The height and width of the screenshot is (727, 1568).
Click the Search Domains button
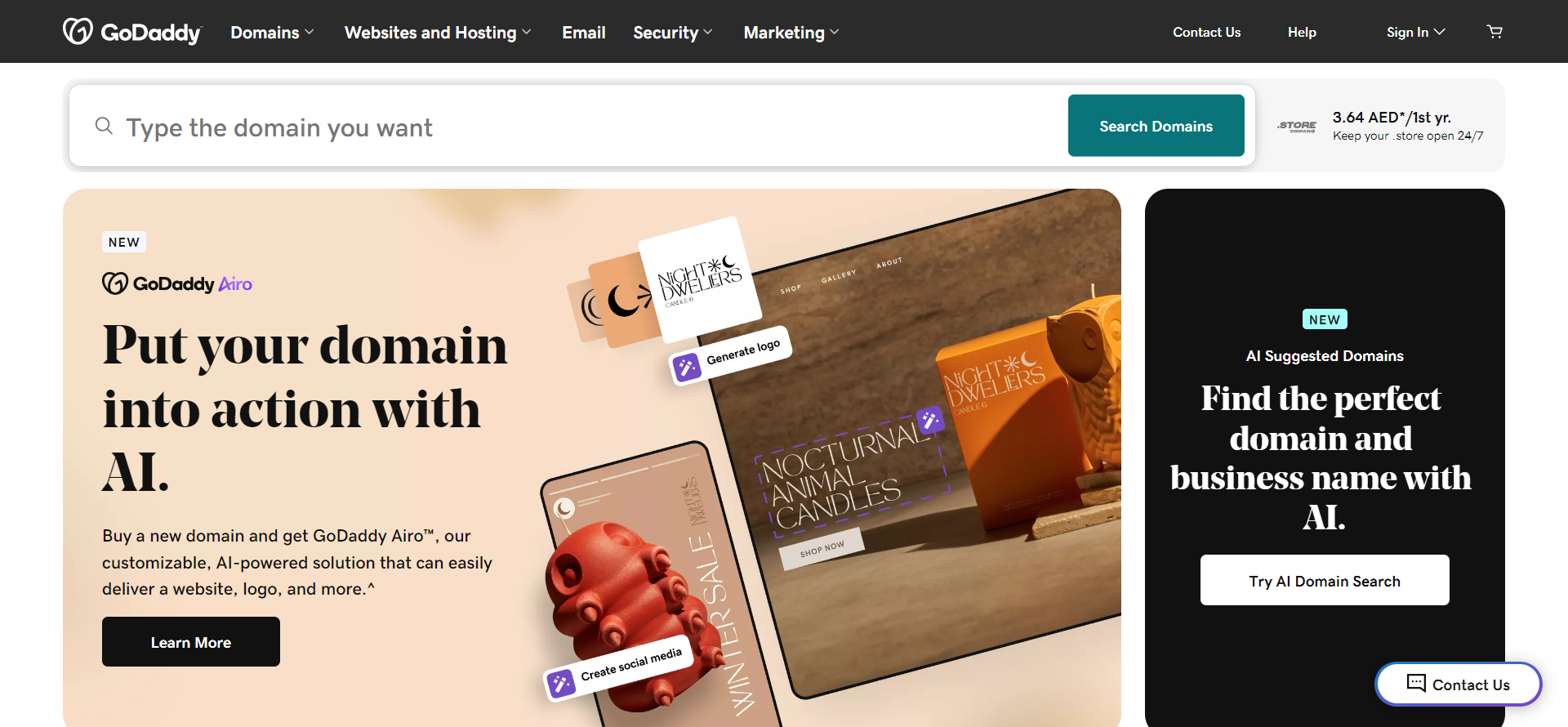pyautogui.click(x=1156, y=126)
